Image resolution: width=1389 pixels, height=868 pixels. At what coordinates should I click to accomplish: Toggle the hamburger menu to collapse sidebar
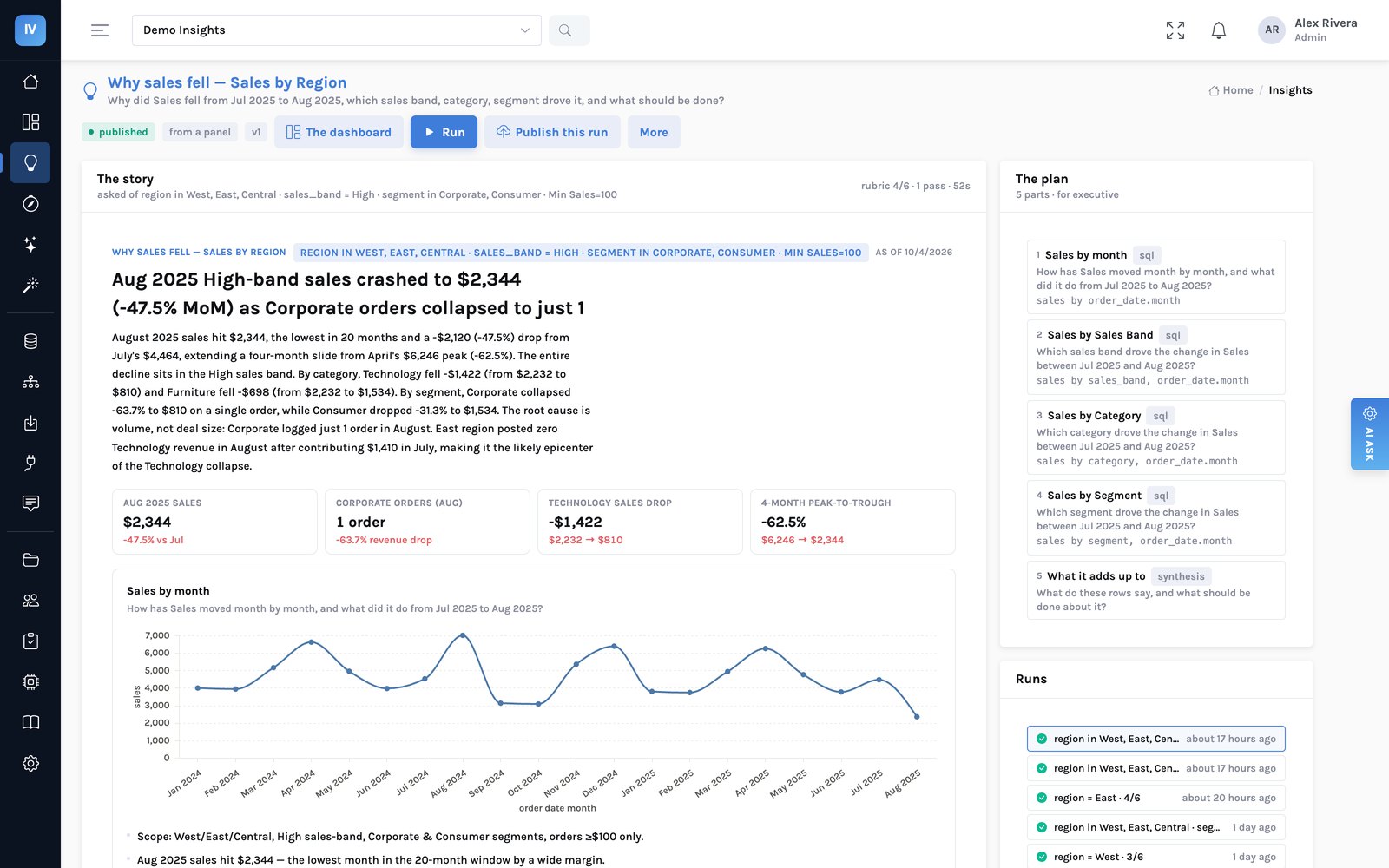point(100,30)
